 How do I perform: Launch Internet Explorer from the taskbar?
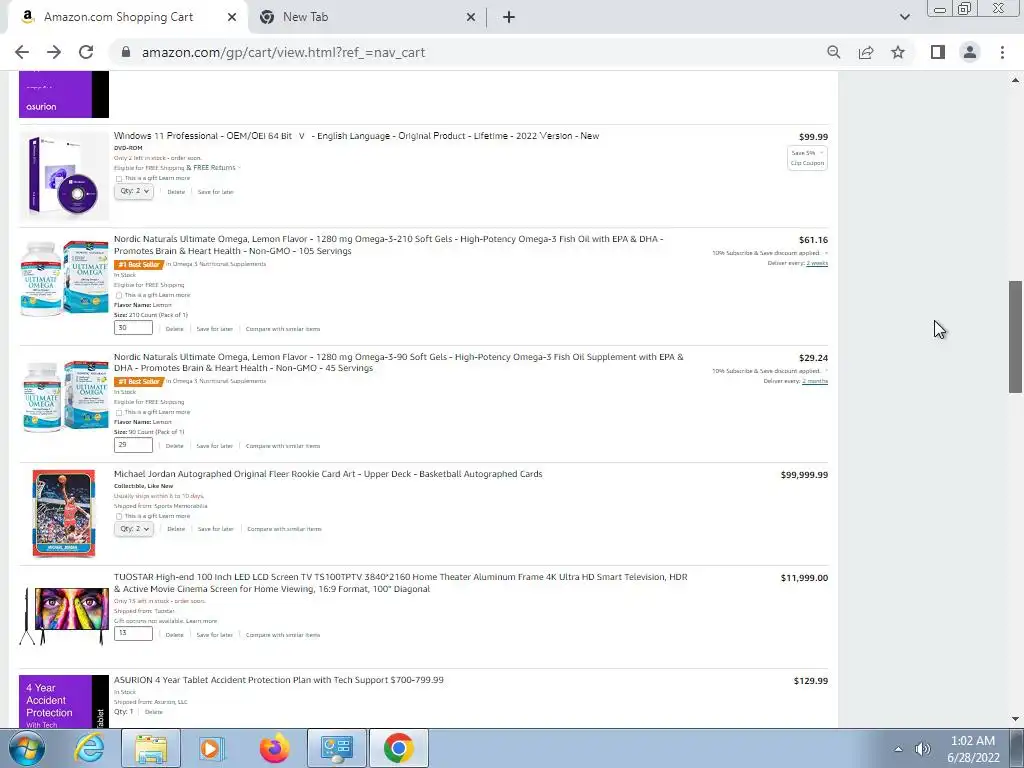pos(89,748)
